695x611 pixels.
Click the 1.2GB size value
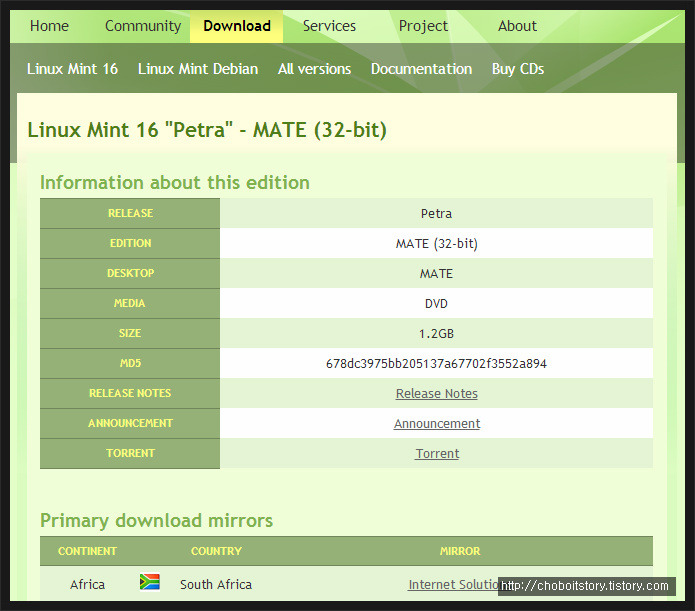pos(437,334)
